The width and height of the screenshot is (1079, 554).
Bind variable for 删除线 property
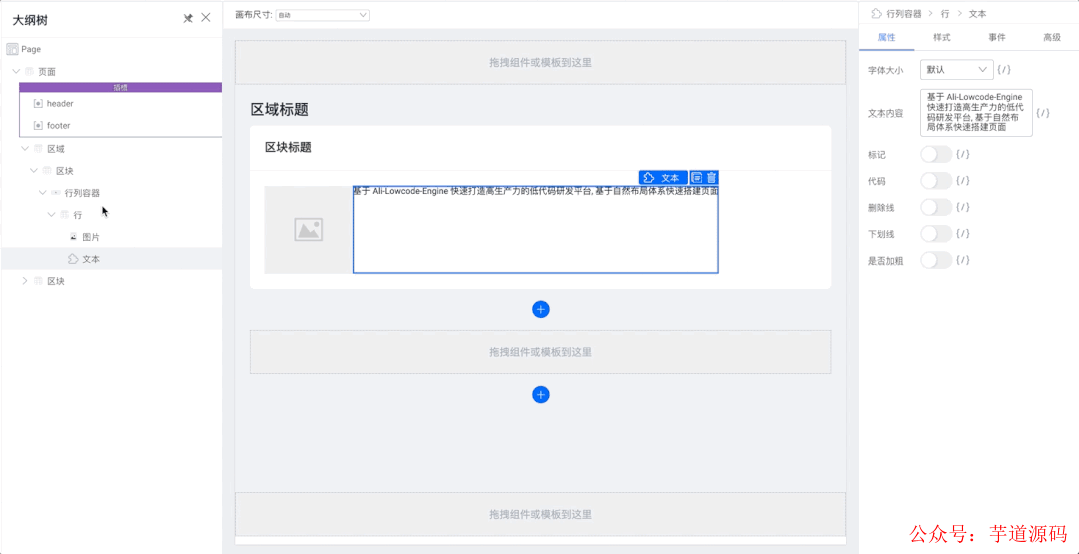pos(963,207)
